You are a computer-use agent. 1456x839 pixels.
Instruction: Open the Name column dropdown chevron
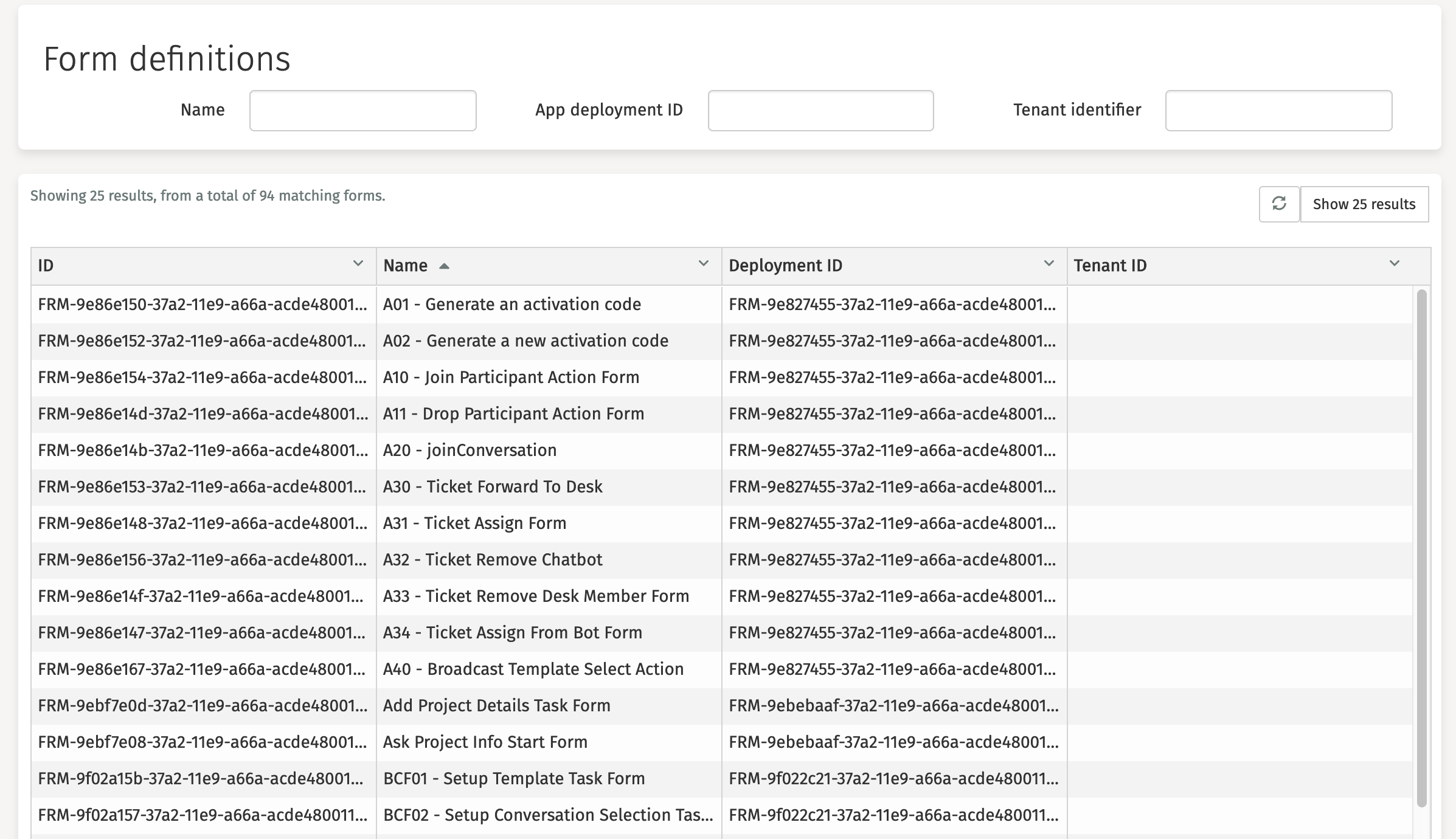tap(704, 264)
